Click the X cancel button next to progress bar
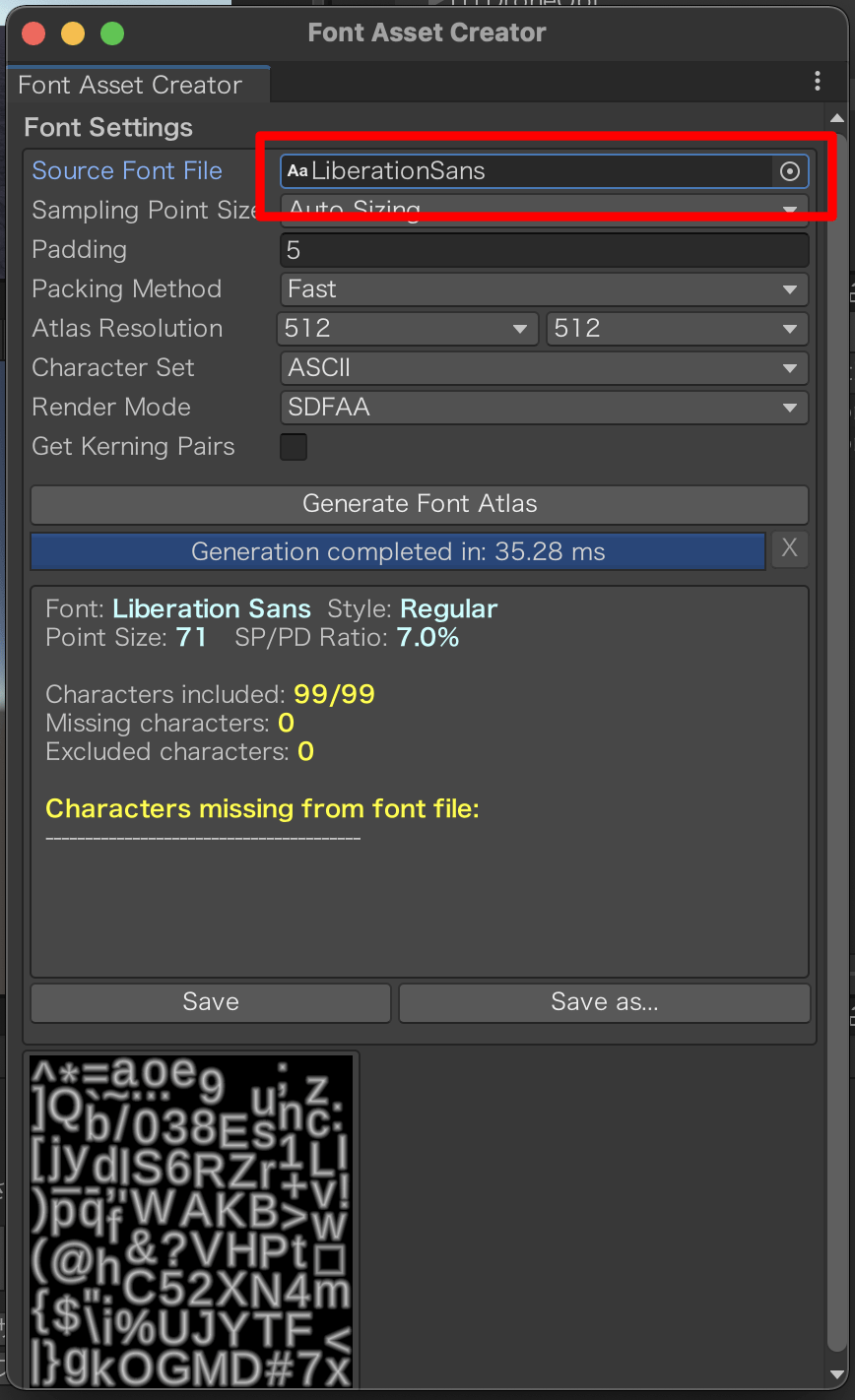The width and height of the screenshot is (855, 1400). click(x=789, y=550)
